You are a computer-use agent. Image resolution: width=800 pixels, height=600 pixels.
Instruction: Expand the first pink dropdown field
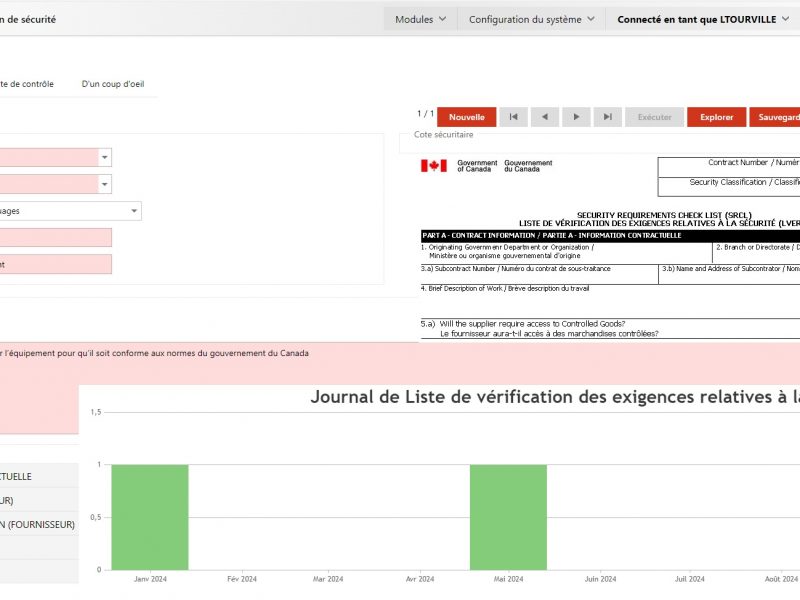(105, 158)
